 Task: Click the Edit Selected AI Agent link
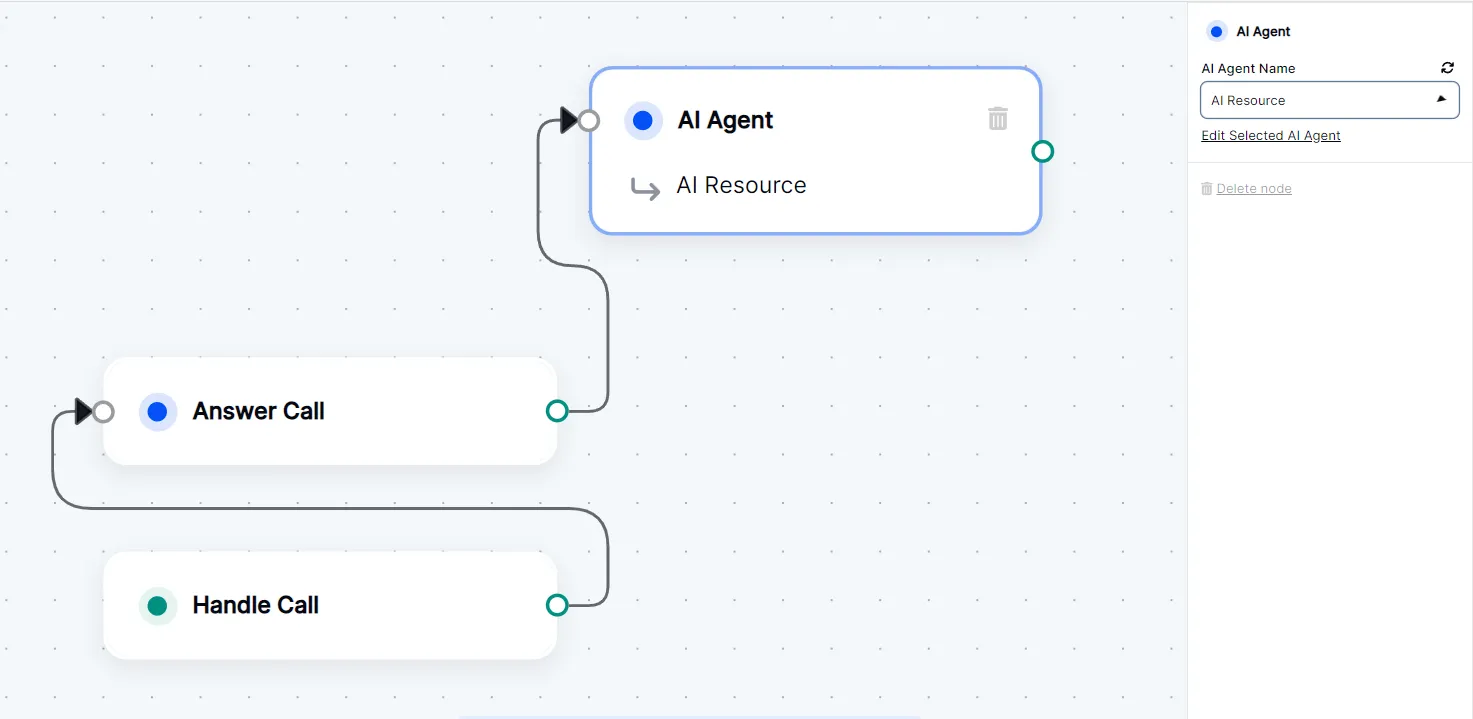[1270, 135]
